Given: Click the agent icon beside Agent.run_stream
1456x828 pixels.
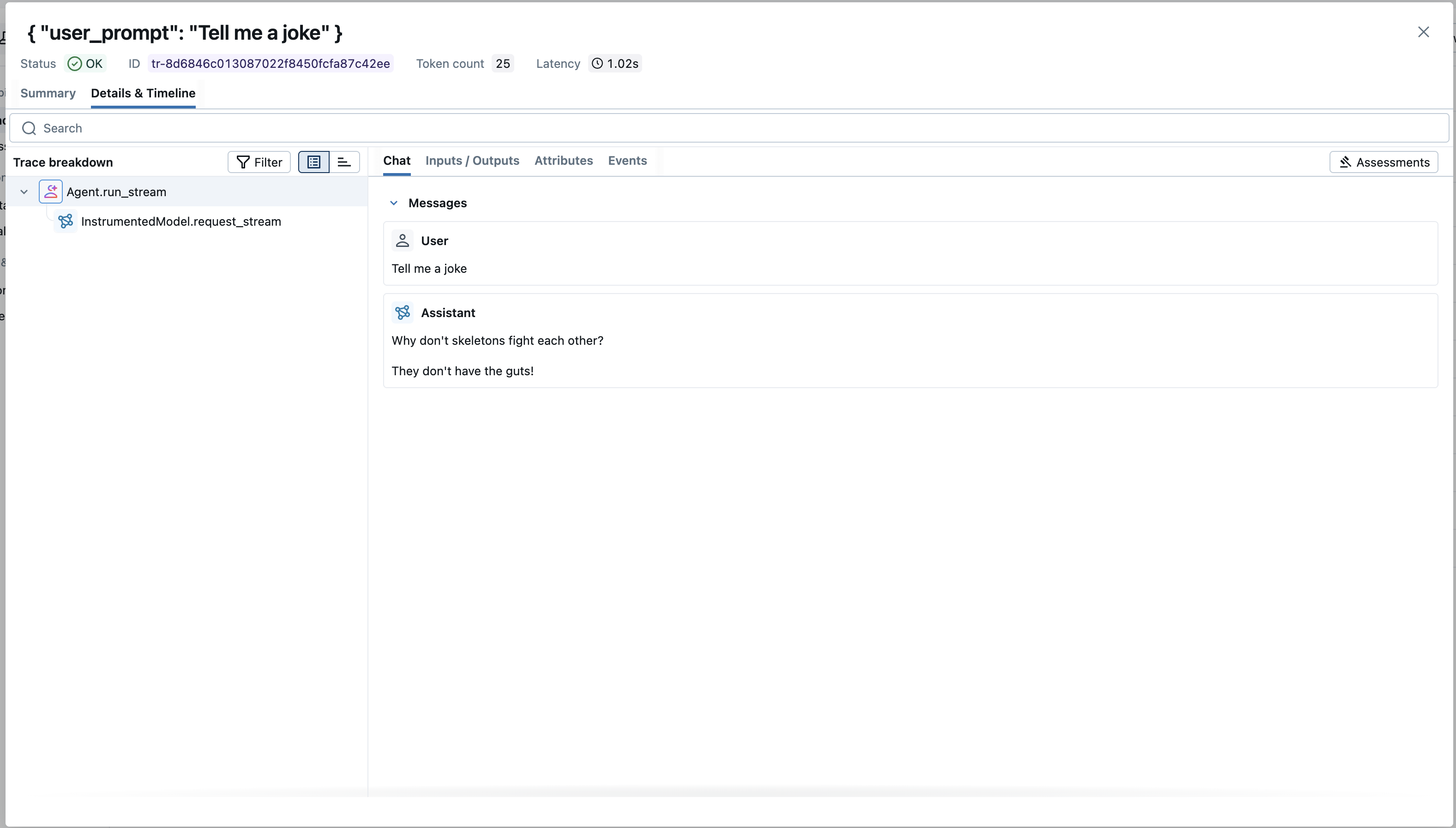Looking at the screenshot, I should pyautogui.click(x=52, y=192).
